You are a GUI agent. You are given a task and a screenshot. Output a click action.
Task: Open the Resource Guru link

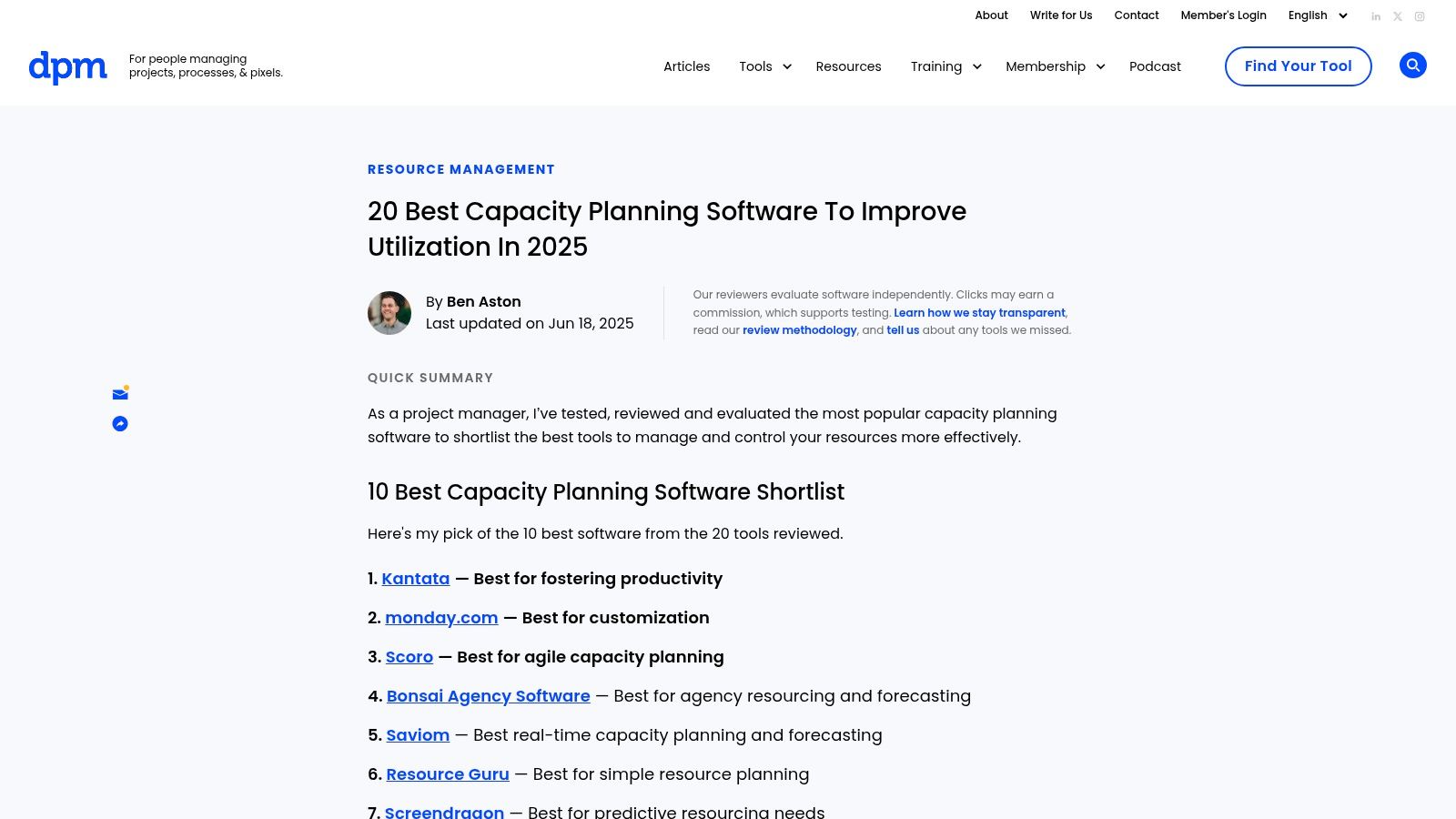pyautogui.click(x=448, y=774)
